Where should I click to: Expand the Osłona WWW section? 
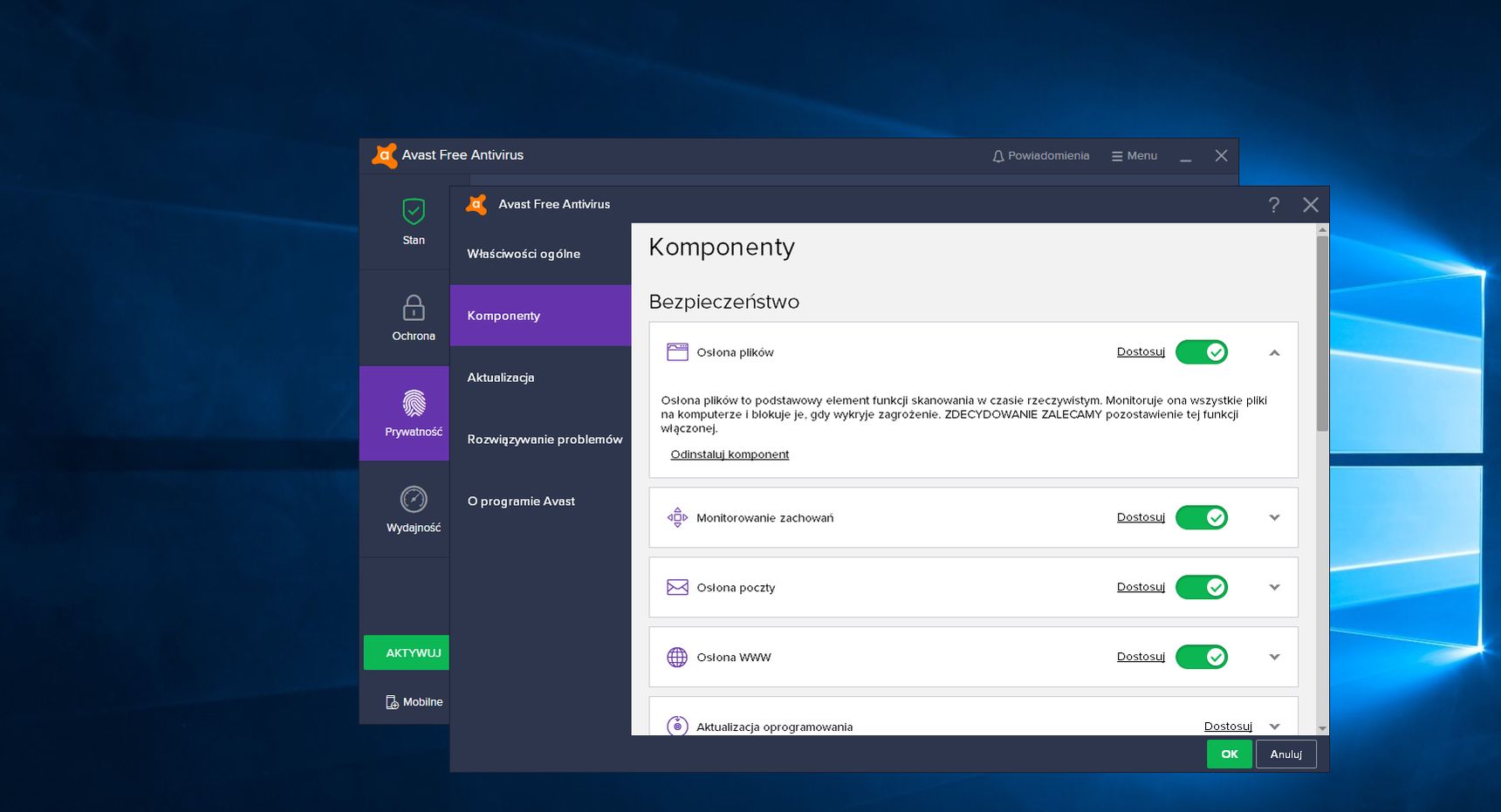point(1274,657)
